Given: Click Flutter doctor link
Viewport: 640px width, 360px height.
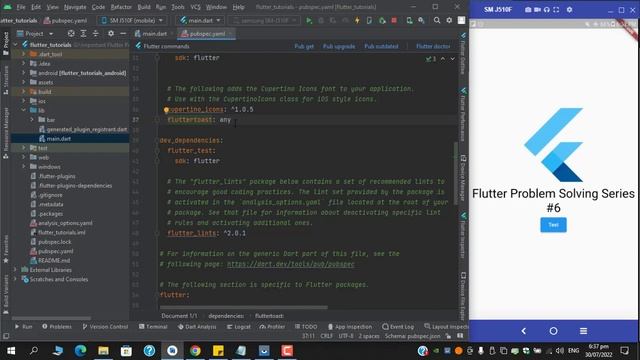Looking at the screenshot, I should tap(433, 46).
